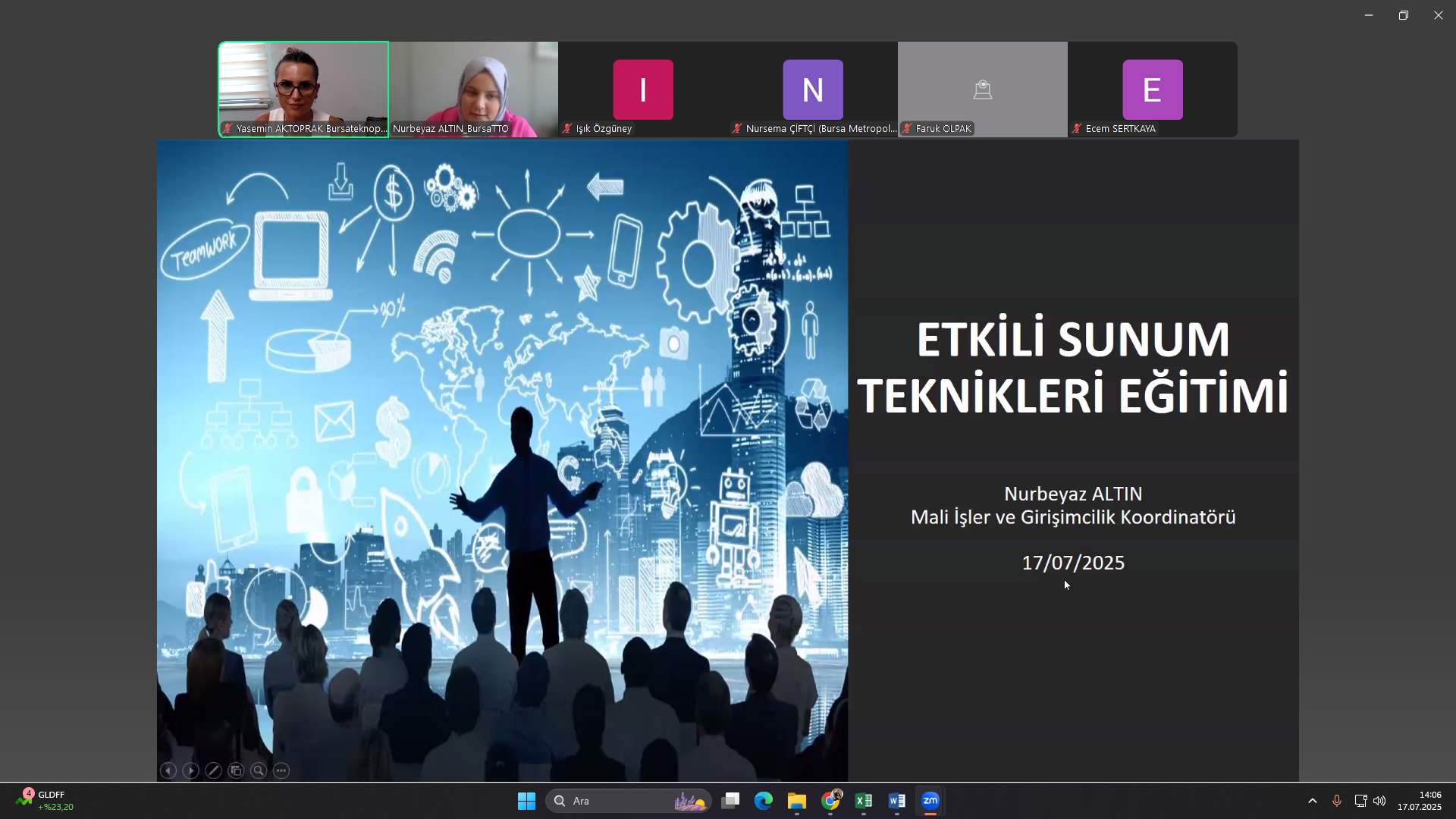The image size is (1456, 819).
Task: Click Işık Özgüney participant tile
Action: click(643, 89)
